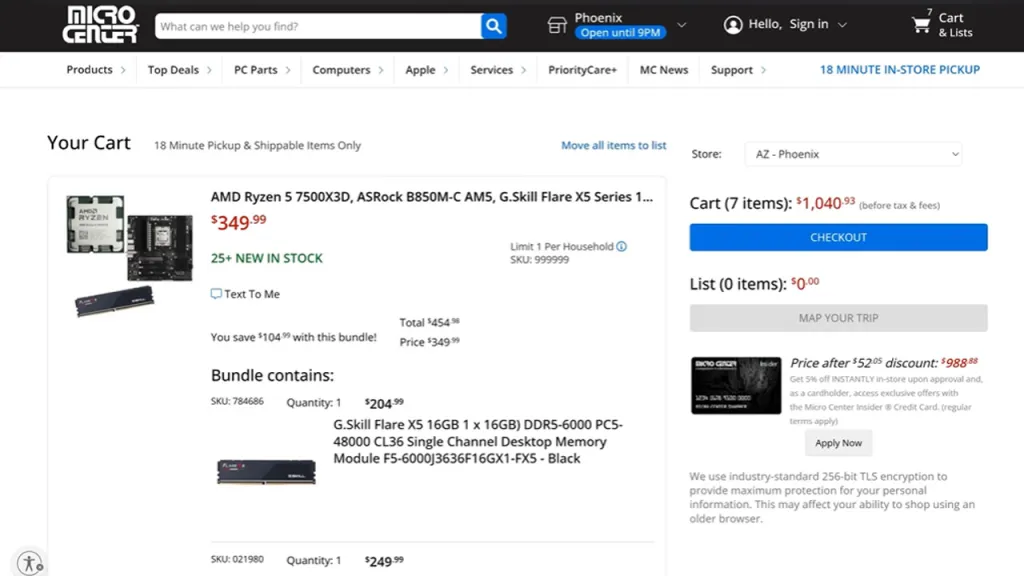Click the ASRock motherboard bundle image
This screenshot has height=576, width=1024.
tap(159, 248)
